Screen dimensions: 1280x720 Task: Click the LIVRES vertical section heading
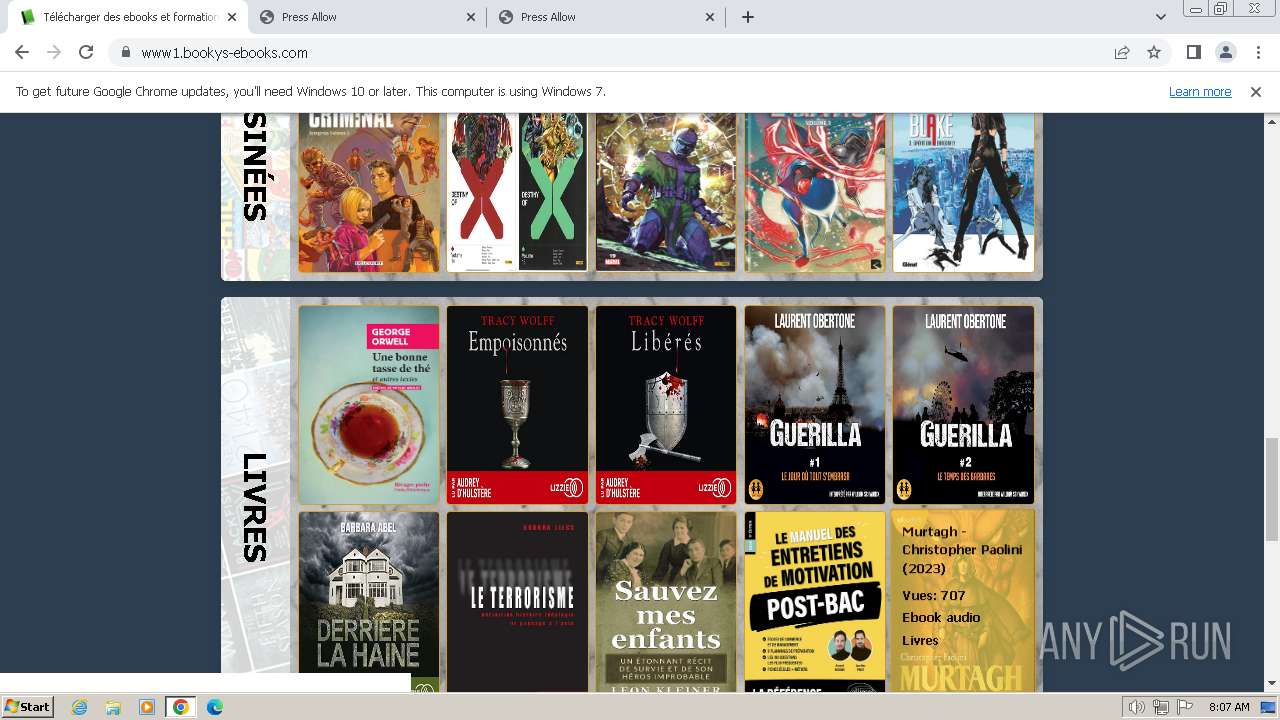coord(255,507)
